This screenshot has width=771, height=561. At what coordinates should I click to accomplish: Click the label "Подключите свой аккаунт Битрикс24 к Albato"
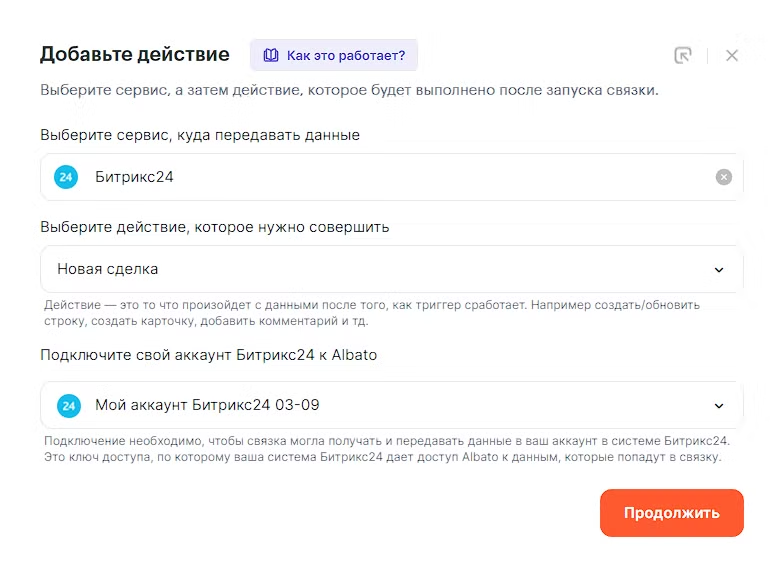[208, 355]
